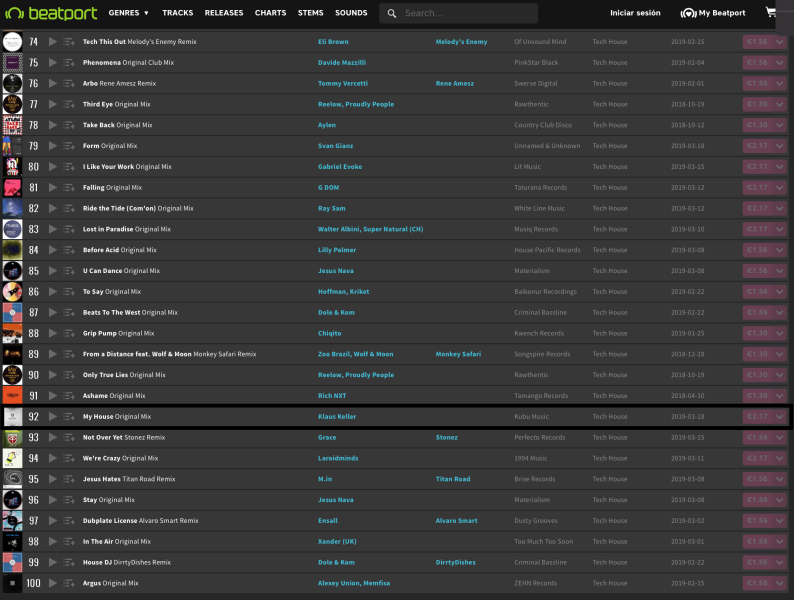
Task: Click the Beatport logo
Action: point(51,13)
